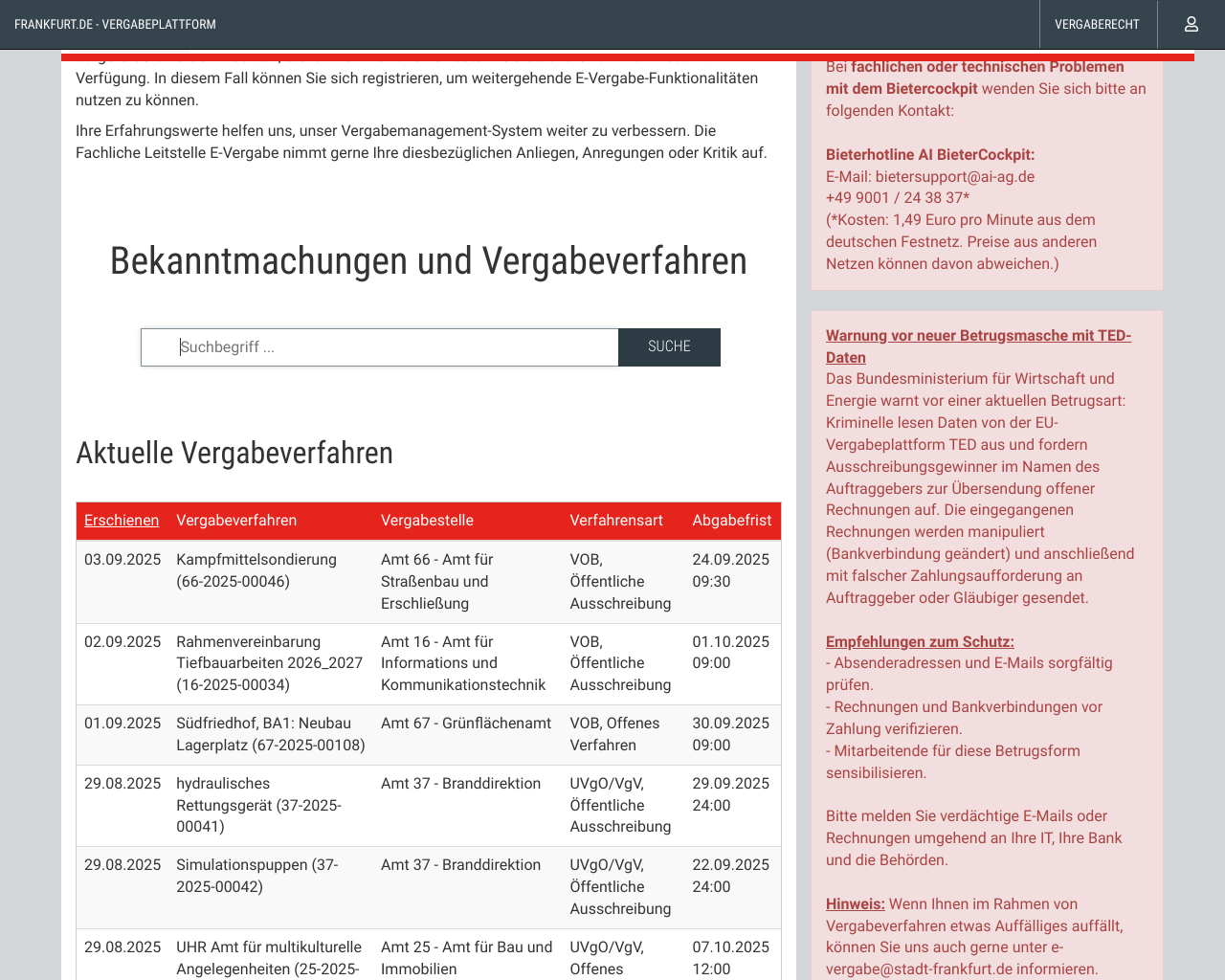Select the Abgabefrist column header
Screen dimensions: 1225x980
click(x=732, y=521)
